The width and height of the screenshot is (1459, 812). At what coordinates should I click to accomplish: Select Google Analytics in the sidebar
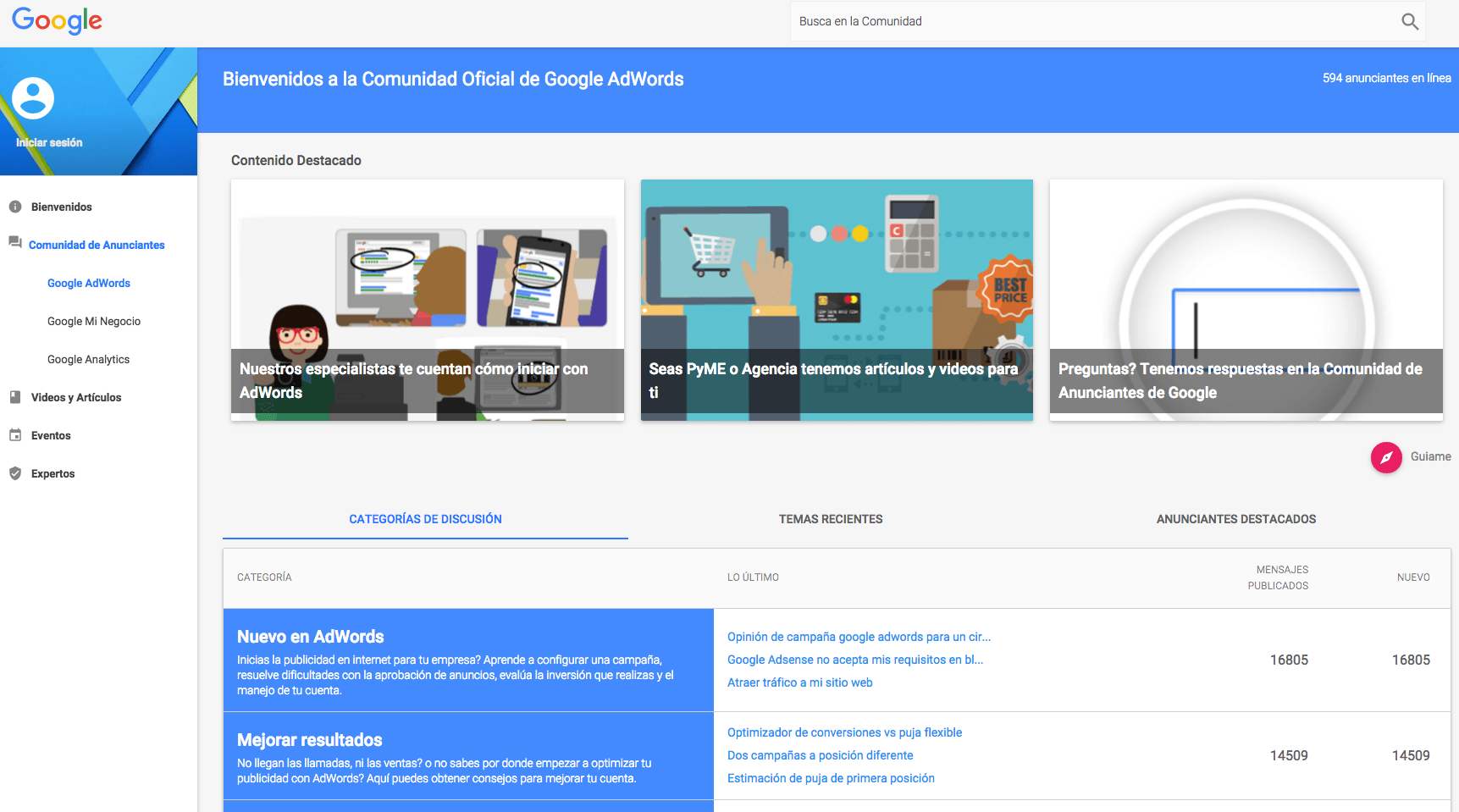click(88, 359)
